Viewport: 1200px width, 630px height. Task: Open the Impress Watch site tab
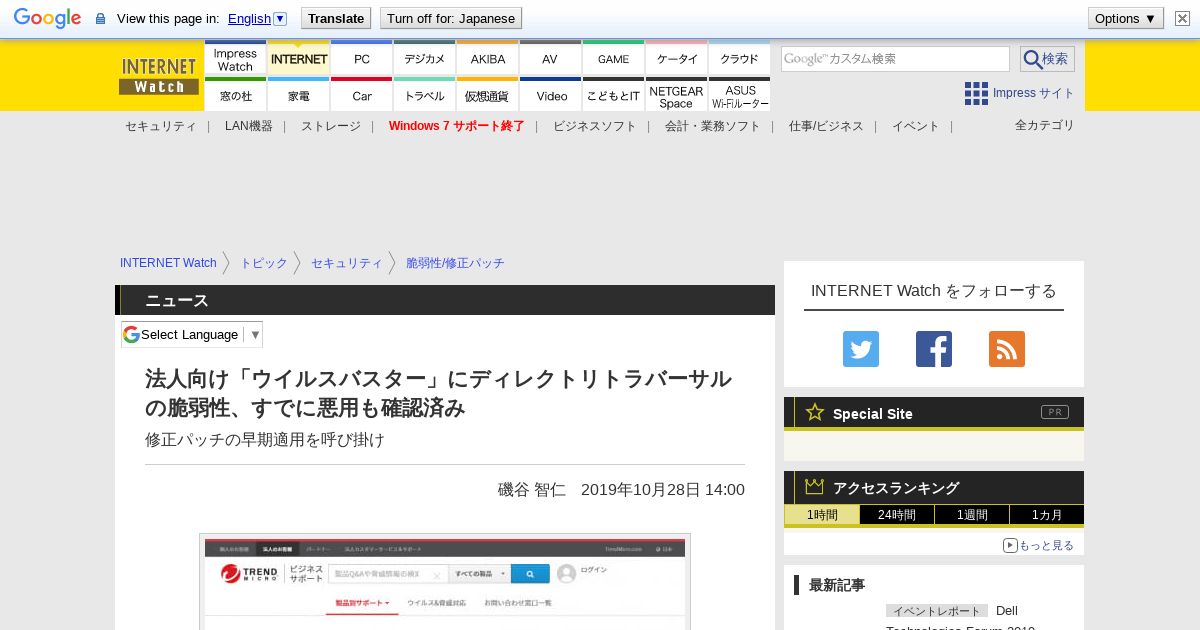[x=235, y=59]
